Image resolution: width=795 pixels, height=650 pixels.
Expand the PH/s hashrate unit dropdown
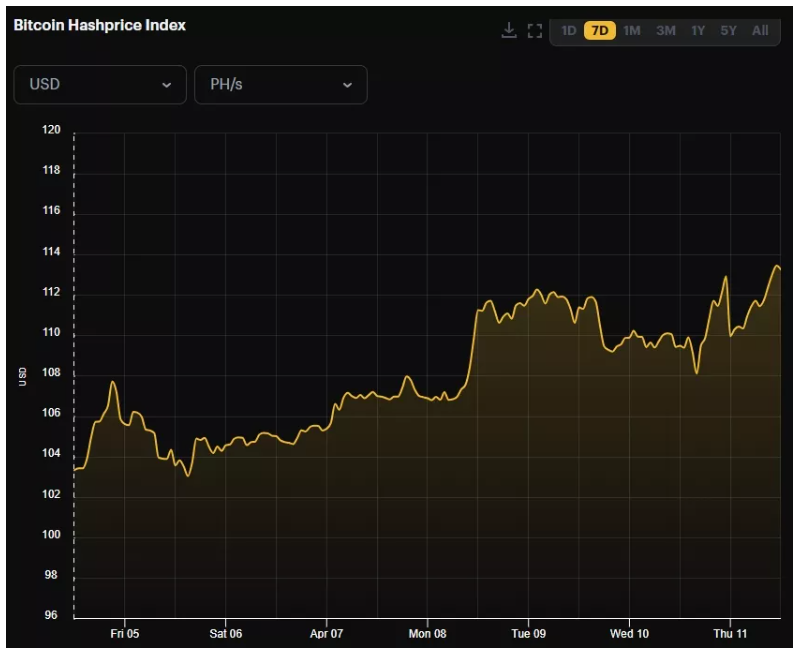280,85
